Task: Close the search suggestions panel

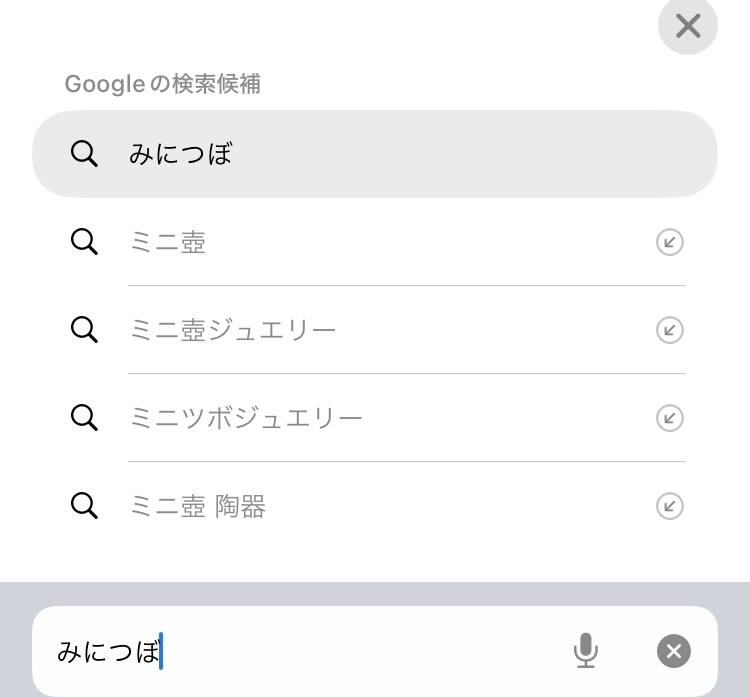Action: pos(688,26)
